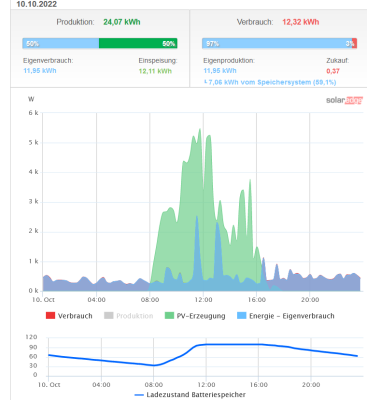367x400 pixels.
Task: Click the 11,95 kWh Eigenverbrauch value
Action: click(40, 71)
